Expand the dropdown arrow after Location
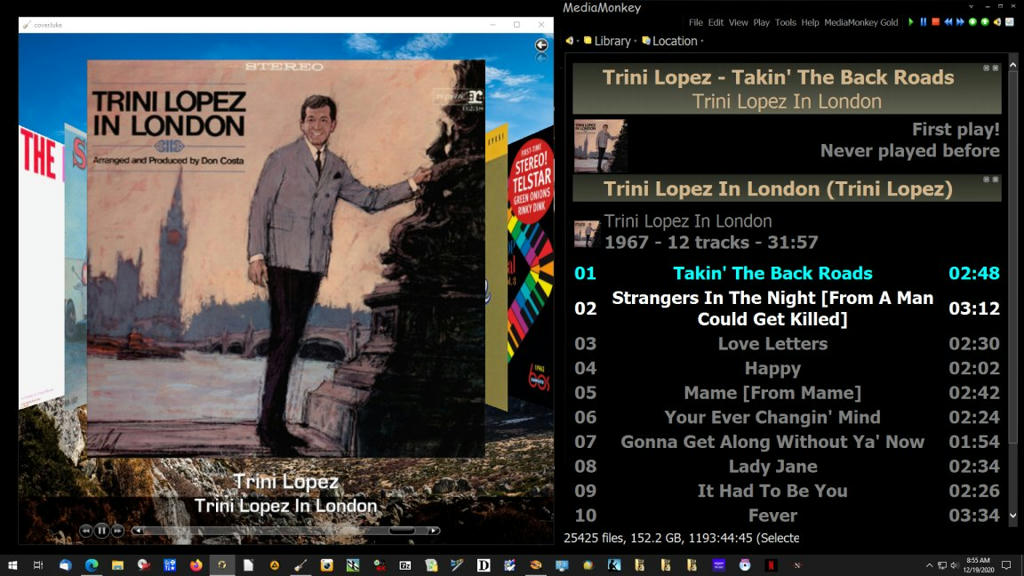The height and width of the screenshot is (576, 1024). tap(702, 41)
